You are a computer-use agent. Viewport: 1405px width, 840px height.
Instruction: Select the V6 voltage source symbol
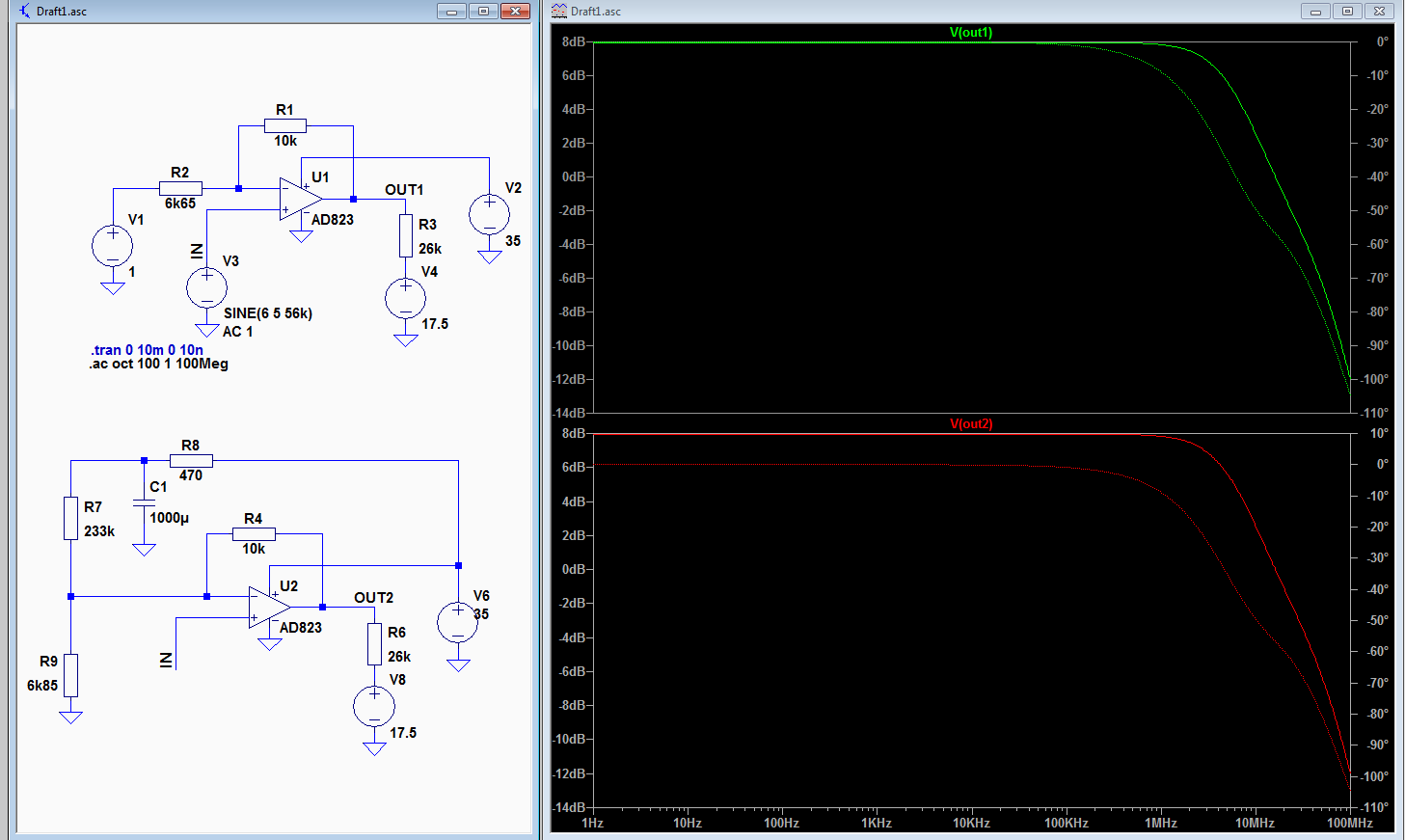coord(457,622)
